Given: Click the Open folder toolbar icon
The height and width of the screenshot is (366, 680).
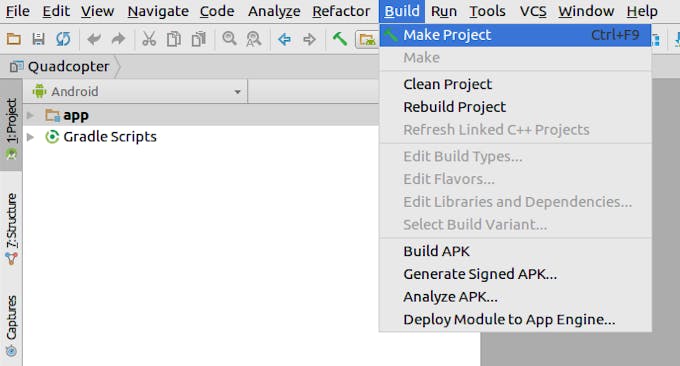Looking at the screenshot, I should tap(14, 39).
